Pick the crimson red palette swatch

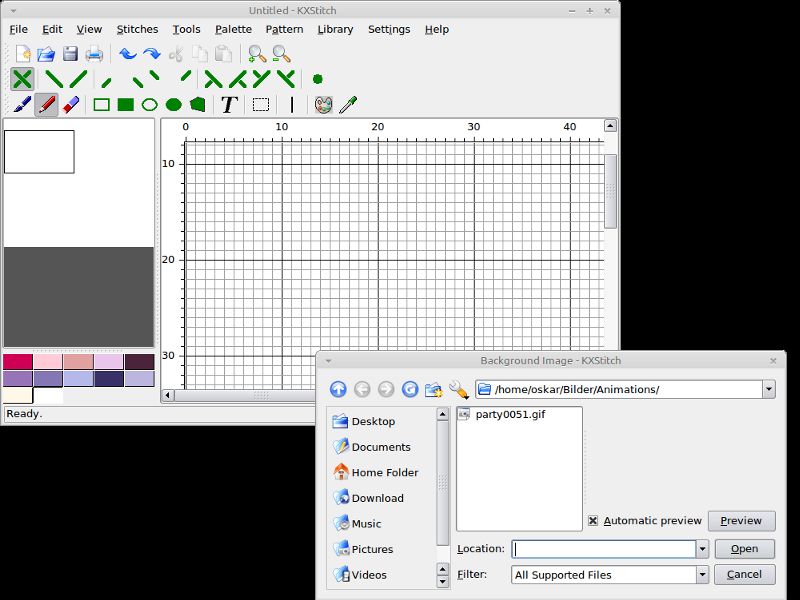(x=18, y=362)
